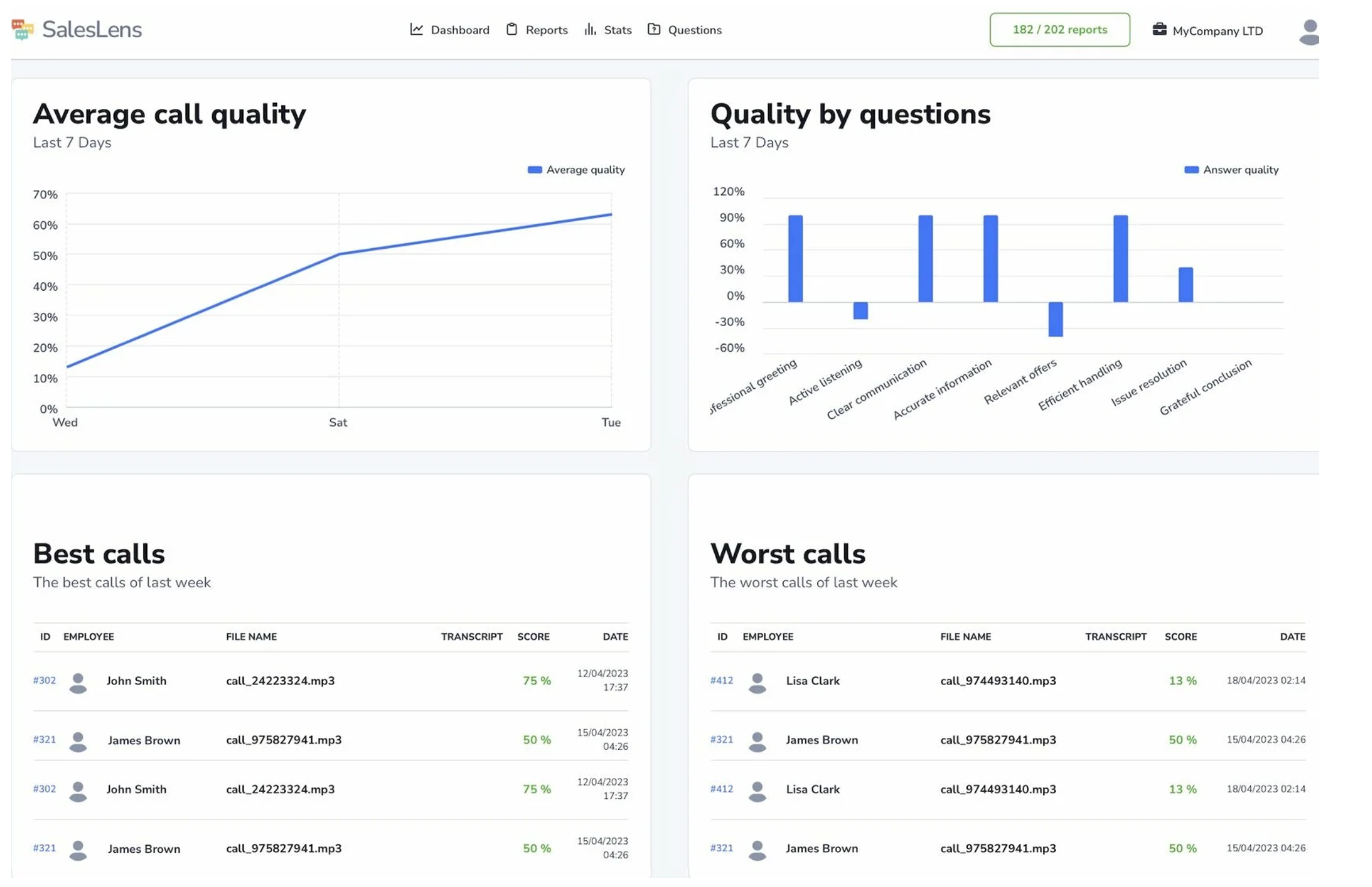
Task: Toggle the Answer quality legend item
Action: 1230,170
